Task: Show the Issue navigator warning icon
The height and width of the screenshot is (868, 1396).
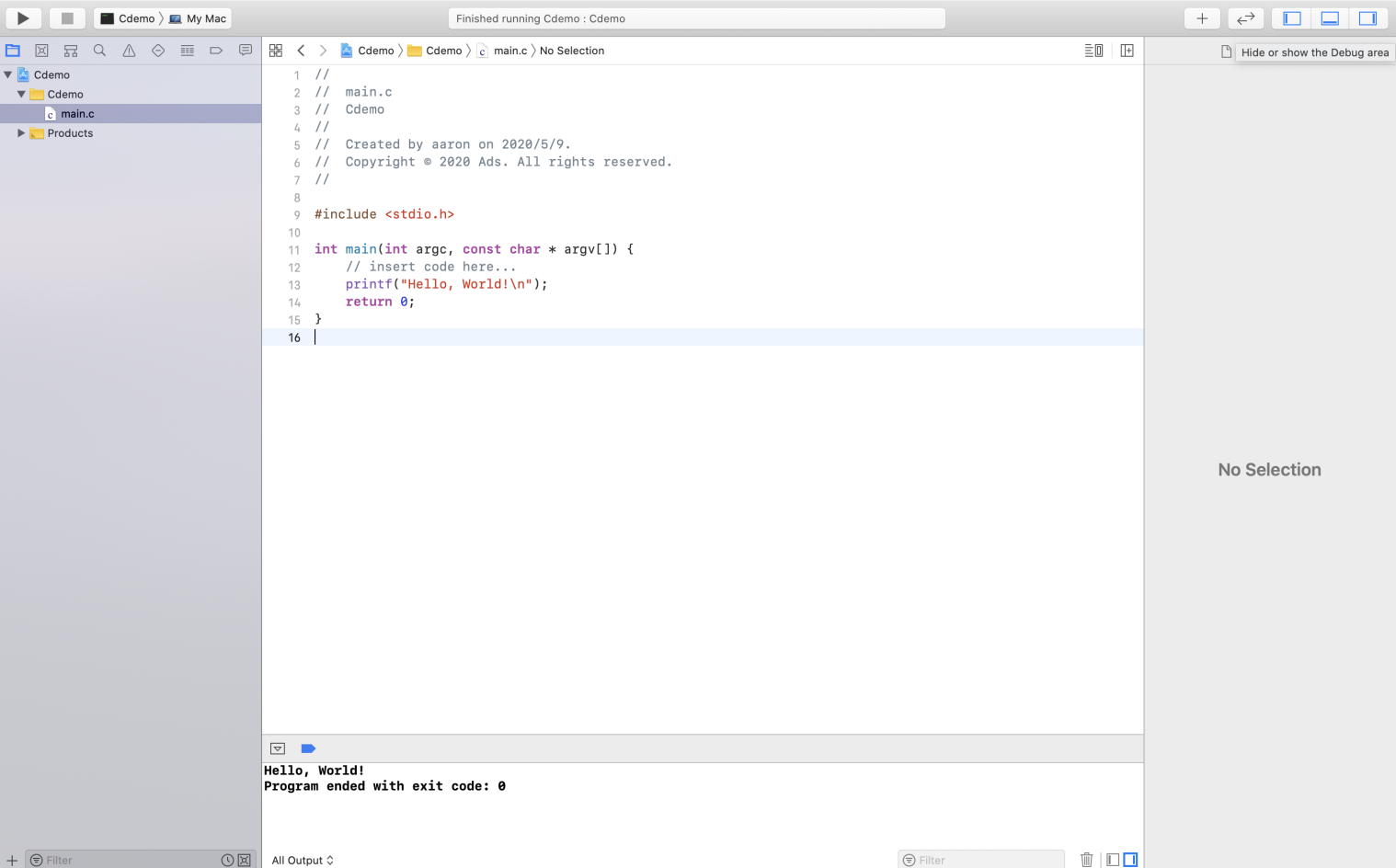Action: click(x=129, y=51)
